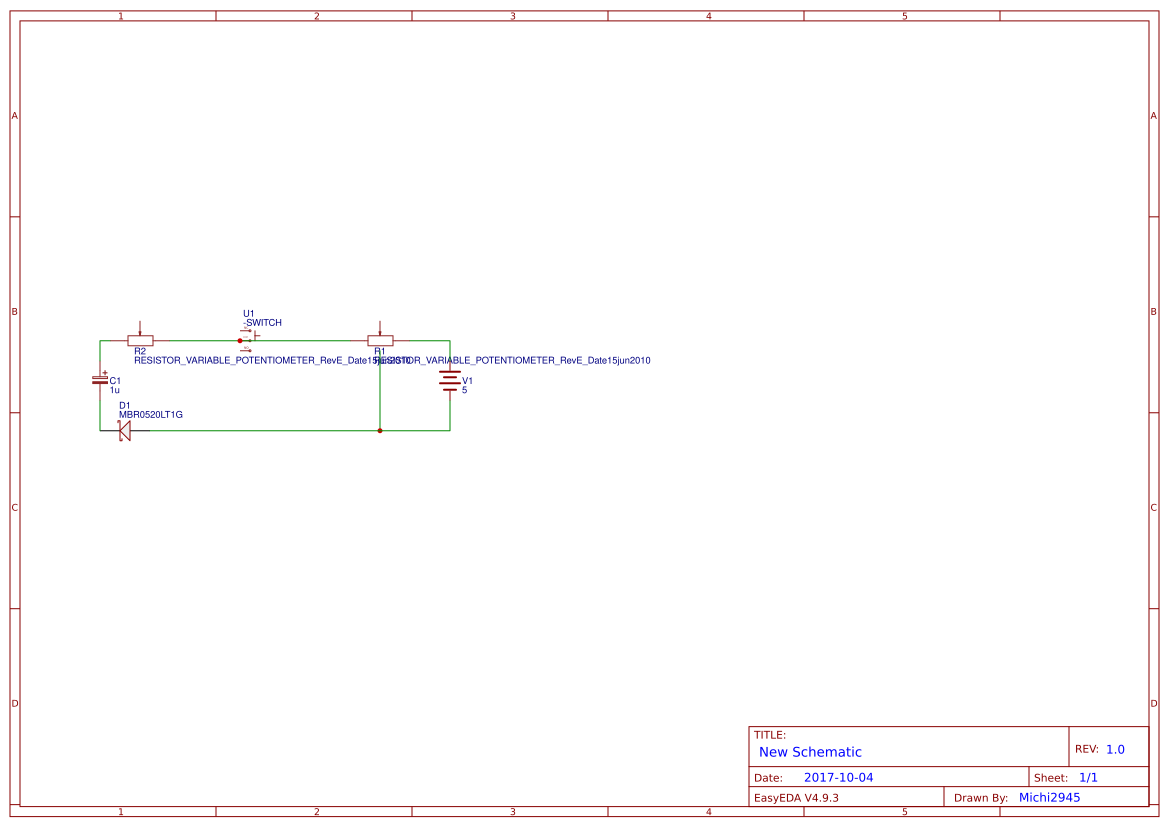Click the wiper arrow on potentiometer R2
1169x827 pixels.
point(140,328)
